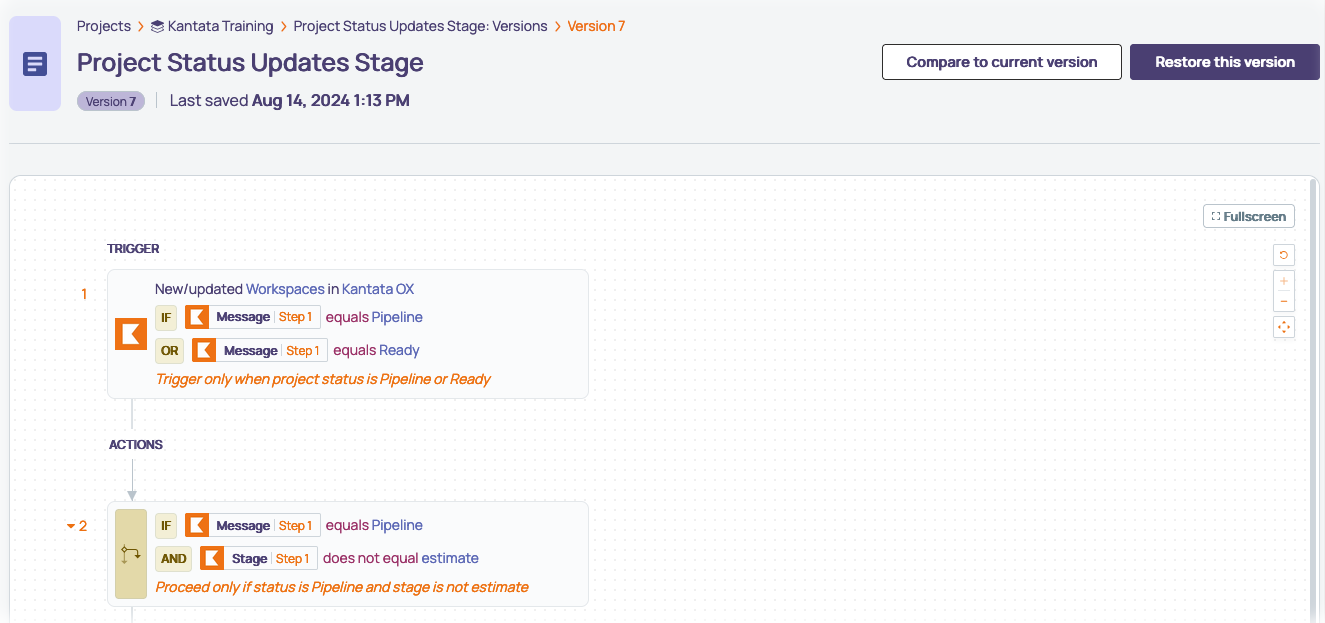1325x623 pixels.
Task: Click Kantata icon in trigger OR Message pill
Action: (204, 350)
